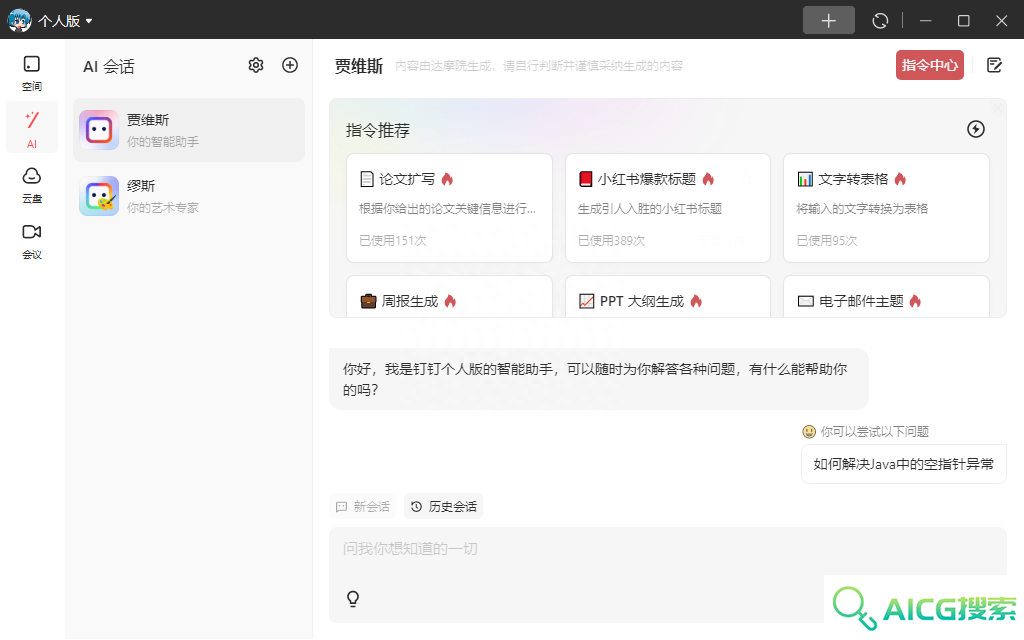Image resolution: width=1024 pixels, height=640 pixels.
Task: Choose the 周报生成 command card
Action: [449, 297]
